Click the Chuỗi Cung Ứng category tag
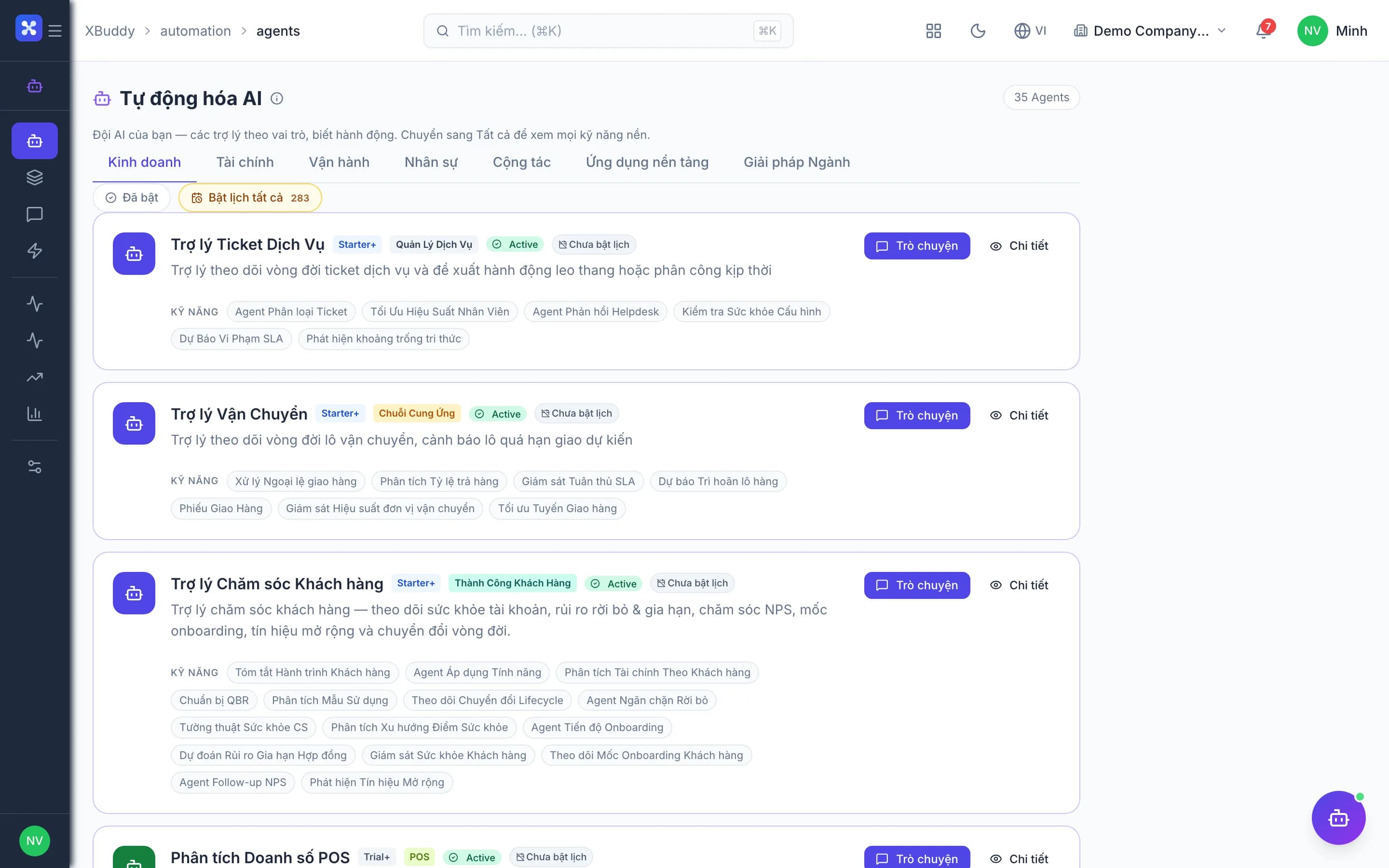The height and width of the screenshot is (868, 1389). point(417,413)
